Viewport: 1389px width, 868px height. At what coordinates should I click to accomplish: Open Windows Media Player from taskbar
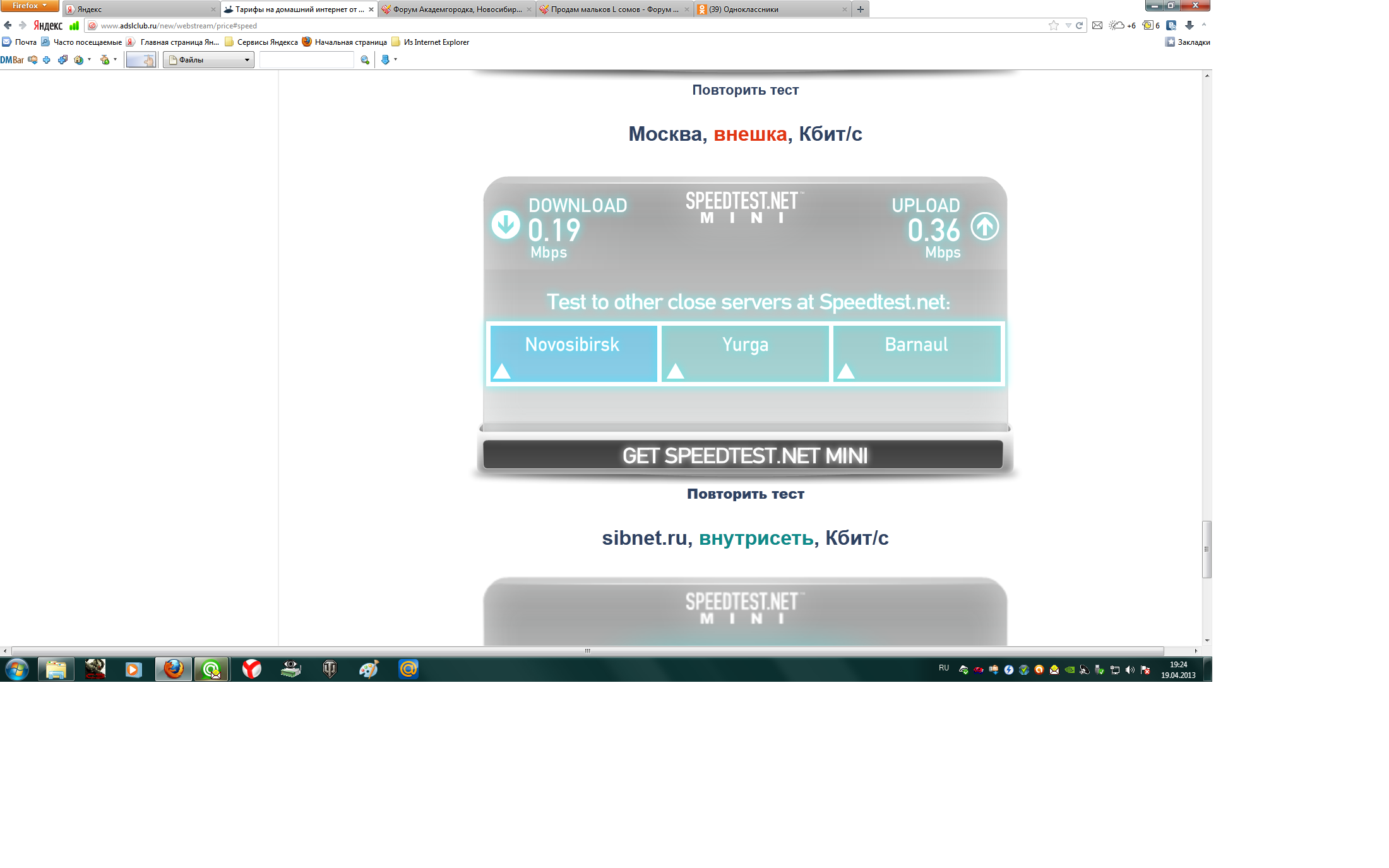tap(133, 669)
